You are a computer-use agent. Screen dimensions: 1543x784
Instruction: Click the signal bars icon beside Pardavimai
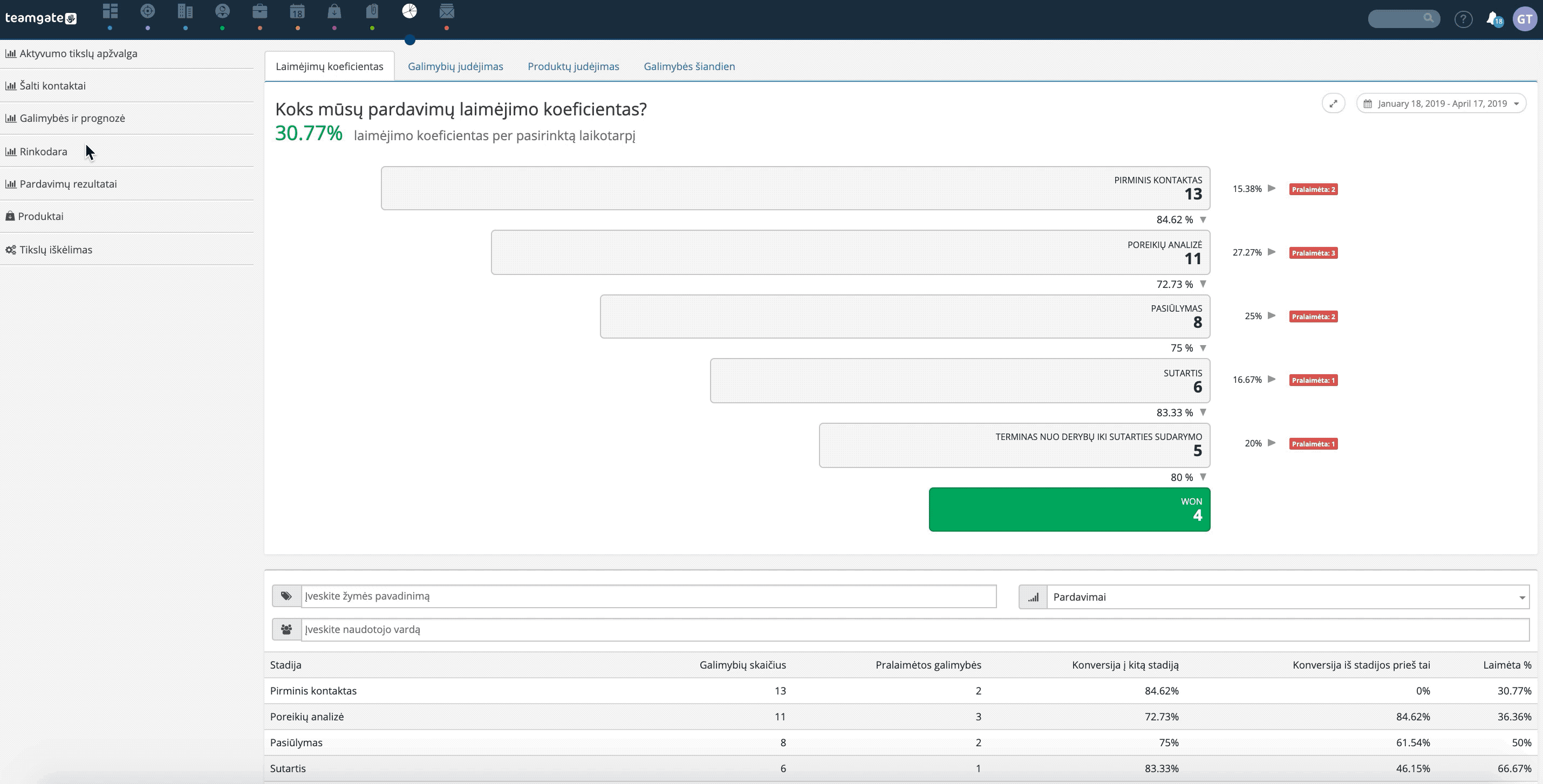(1033, 597)
